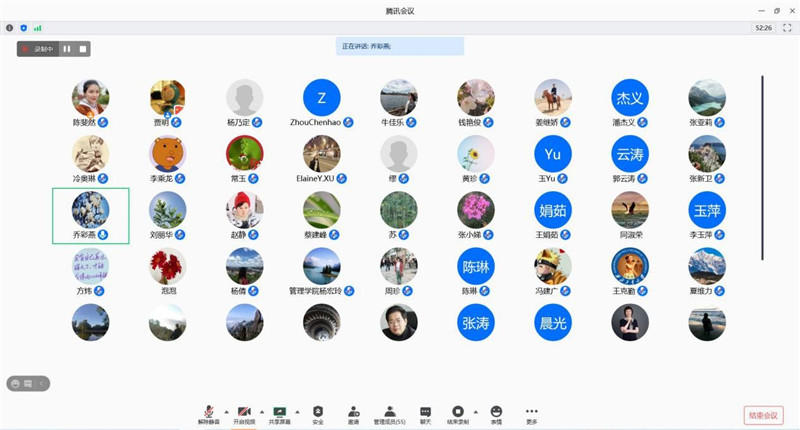800x430 pixels.
Task: Expand share options arrow beside 共享屏幕
Action: tap(297, 411)
